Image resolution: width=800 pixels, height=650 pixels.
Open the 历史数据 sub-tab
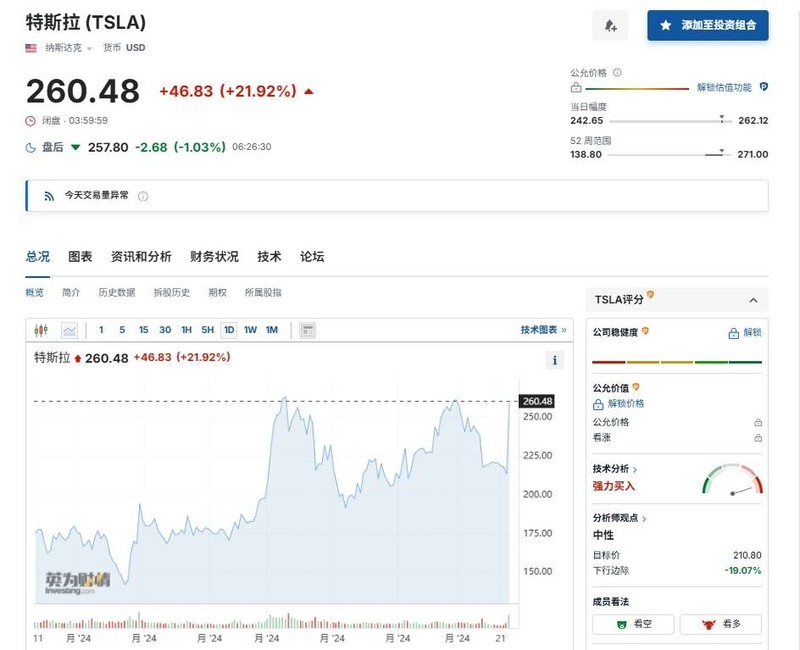[x=116, y=293]
